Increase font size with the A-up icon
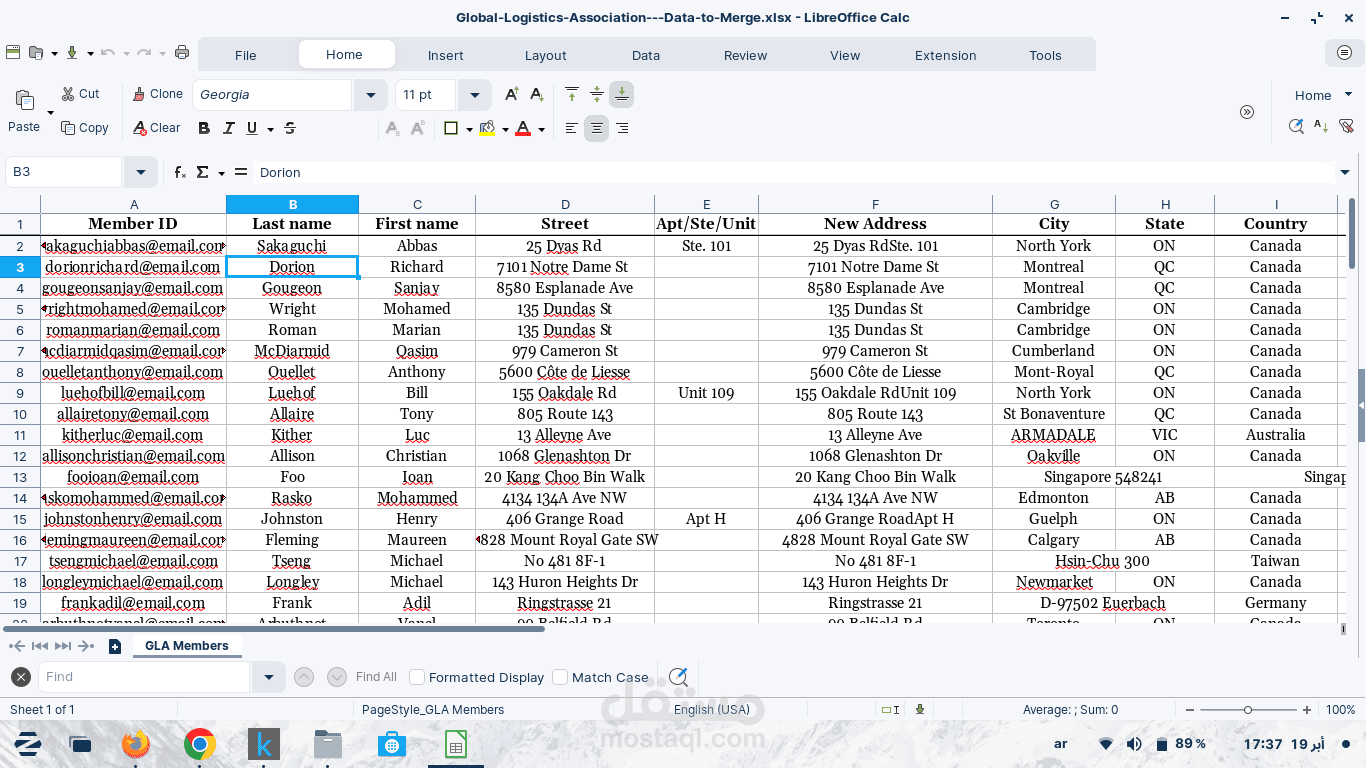This screenshot has height=768, width=1366. pos(512,94)
